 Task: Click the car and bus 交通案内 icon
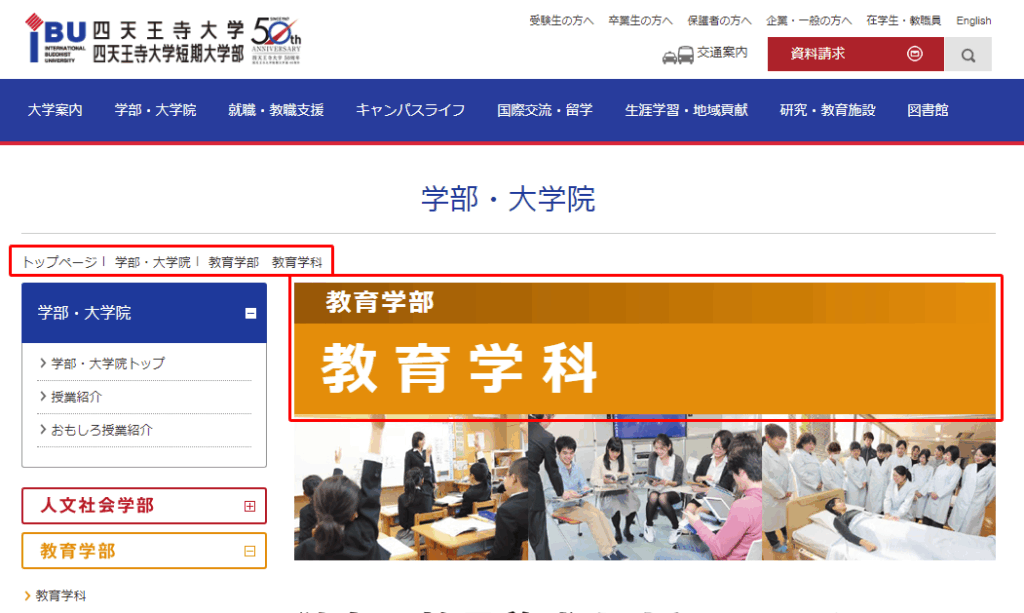point(677,55)
